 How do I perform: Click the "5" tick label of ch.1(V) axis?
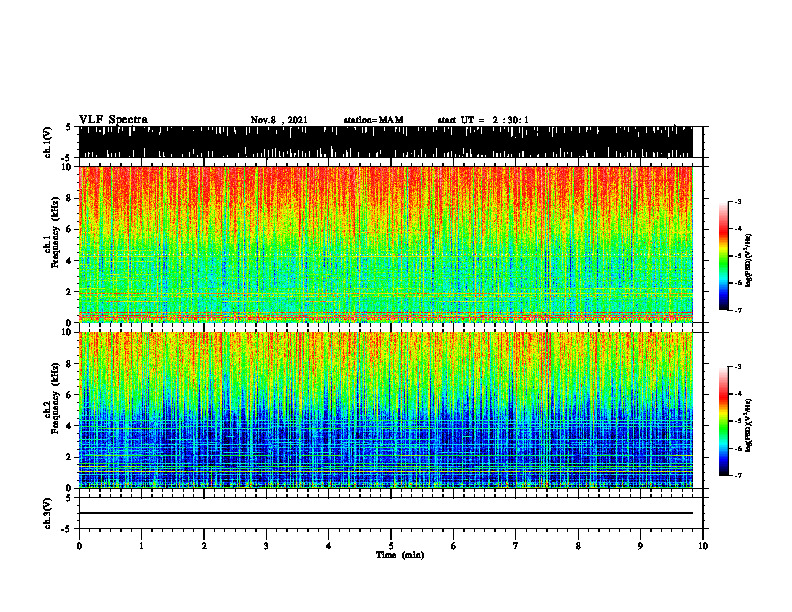tap(70, 128)
